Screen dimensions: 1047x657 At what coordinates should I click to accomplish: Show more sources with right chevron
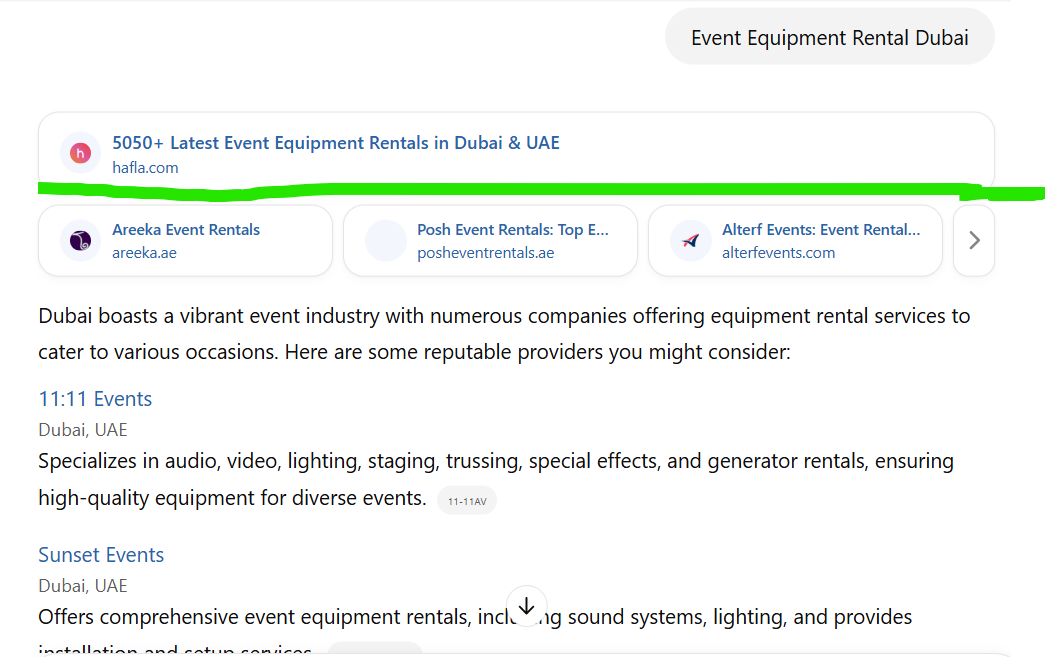[x=974, y=240]
